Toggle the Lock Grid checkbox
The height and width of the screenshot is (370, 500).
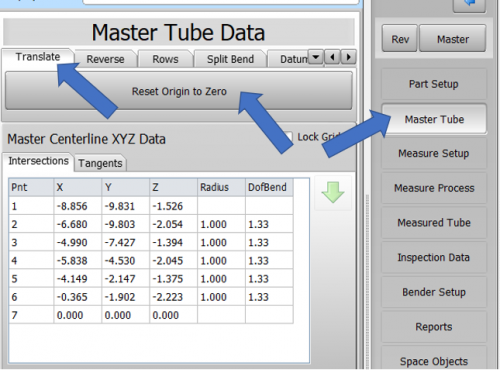click(x=288, y=137)
